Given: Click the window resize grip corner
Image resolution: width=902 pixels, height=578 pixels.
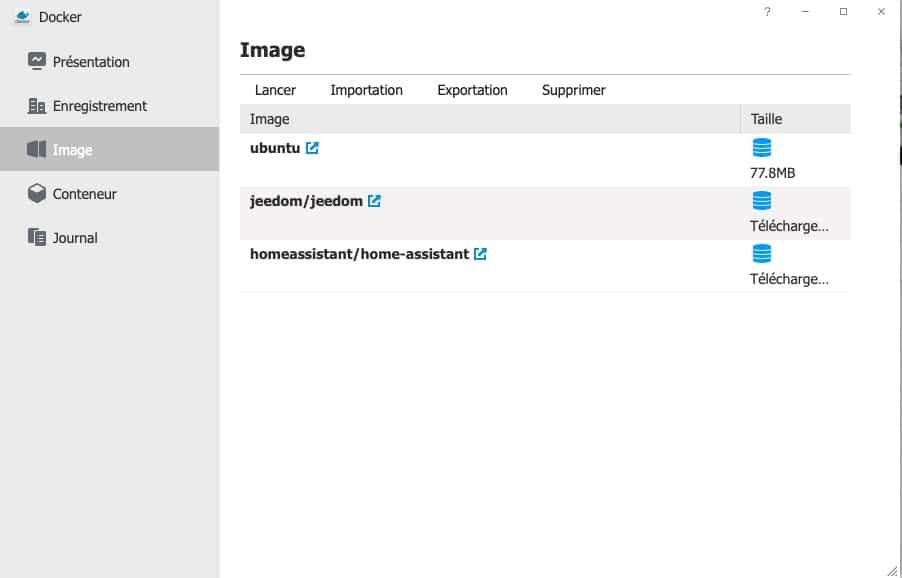Looking at the screenshot, I should [x=892, y=571].
